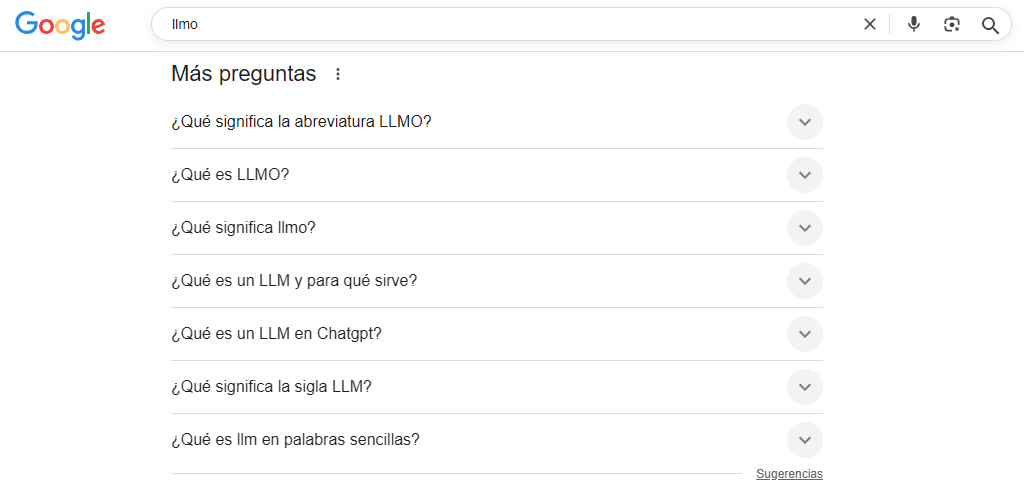Click question text ¿Qué es LLMO?

230,175
